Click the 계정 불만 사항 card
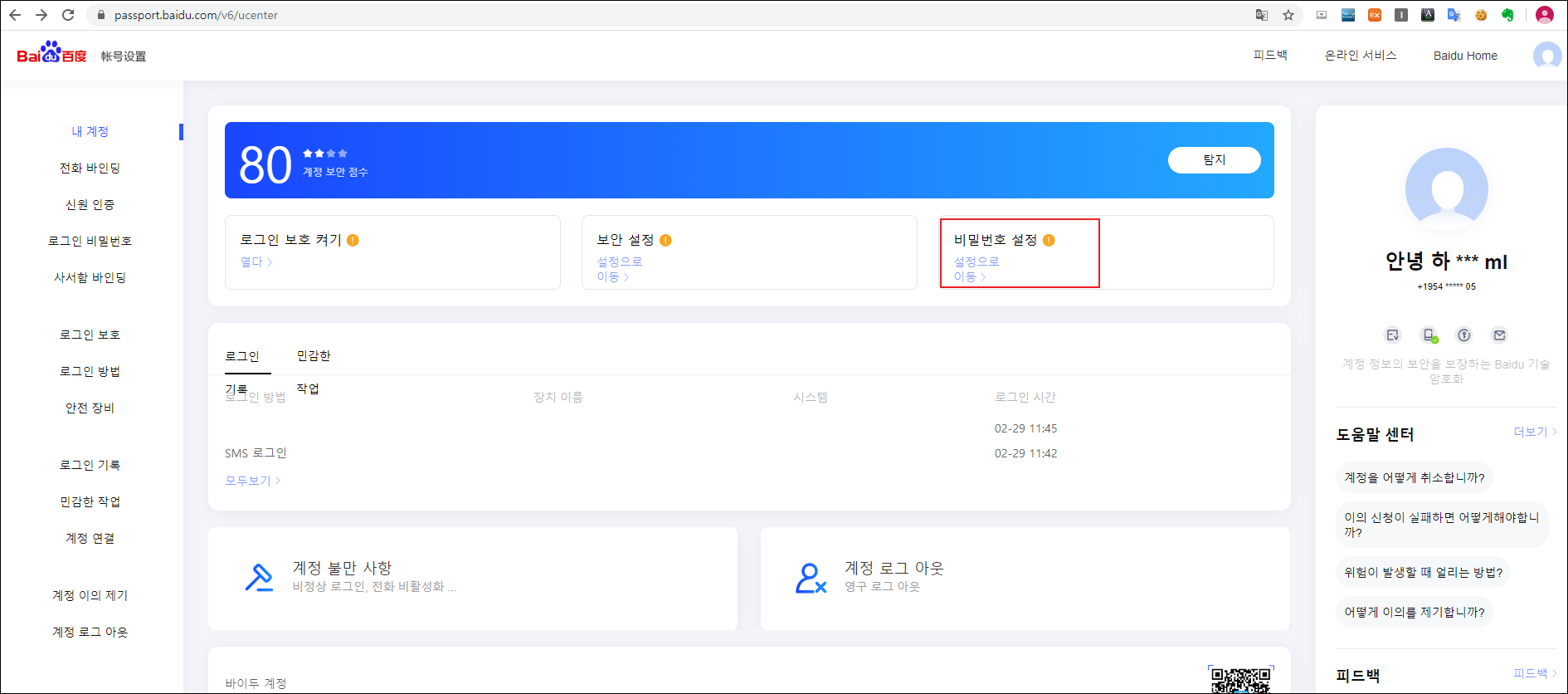 (473, 579)
